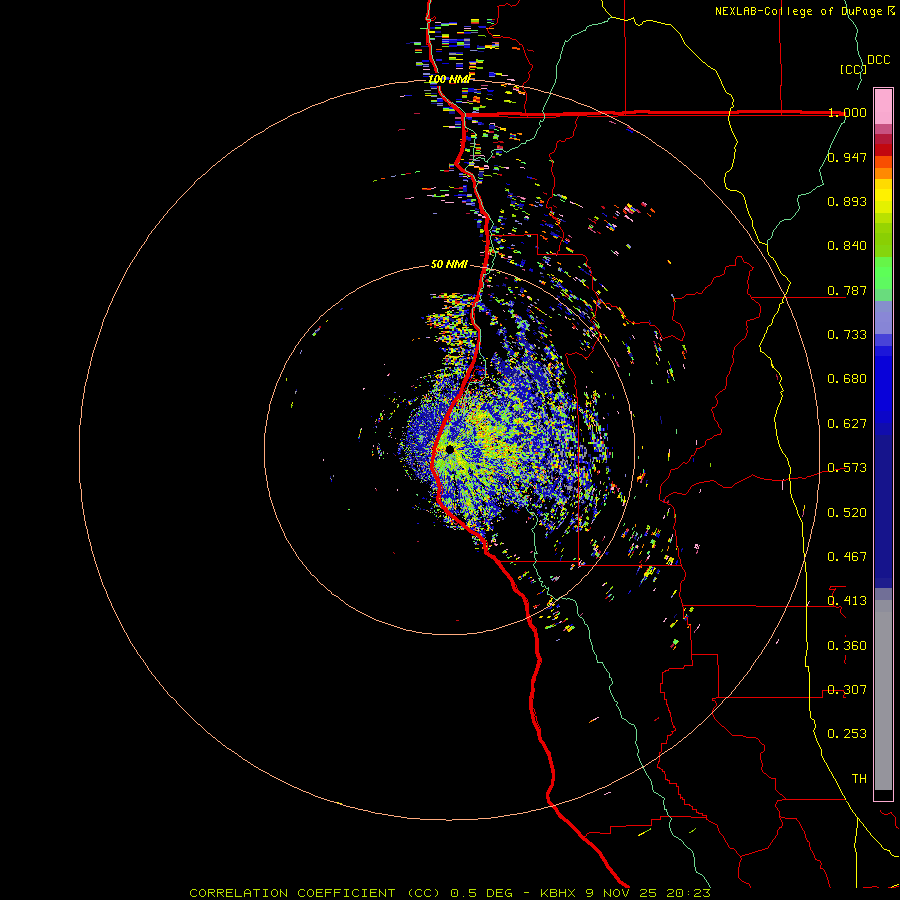Select the 0.893 scale value
The width and height of the screenshot is (900, 900).
click(x=847, y=201)
